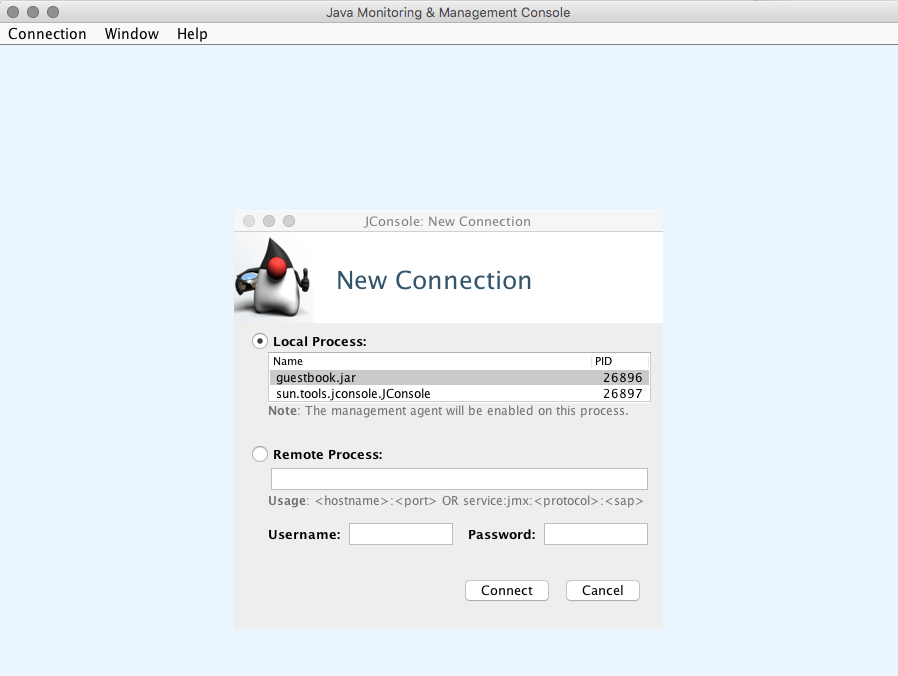Open the Window menu
Screen dimensions: 898x676
coord(131,33)
